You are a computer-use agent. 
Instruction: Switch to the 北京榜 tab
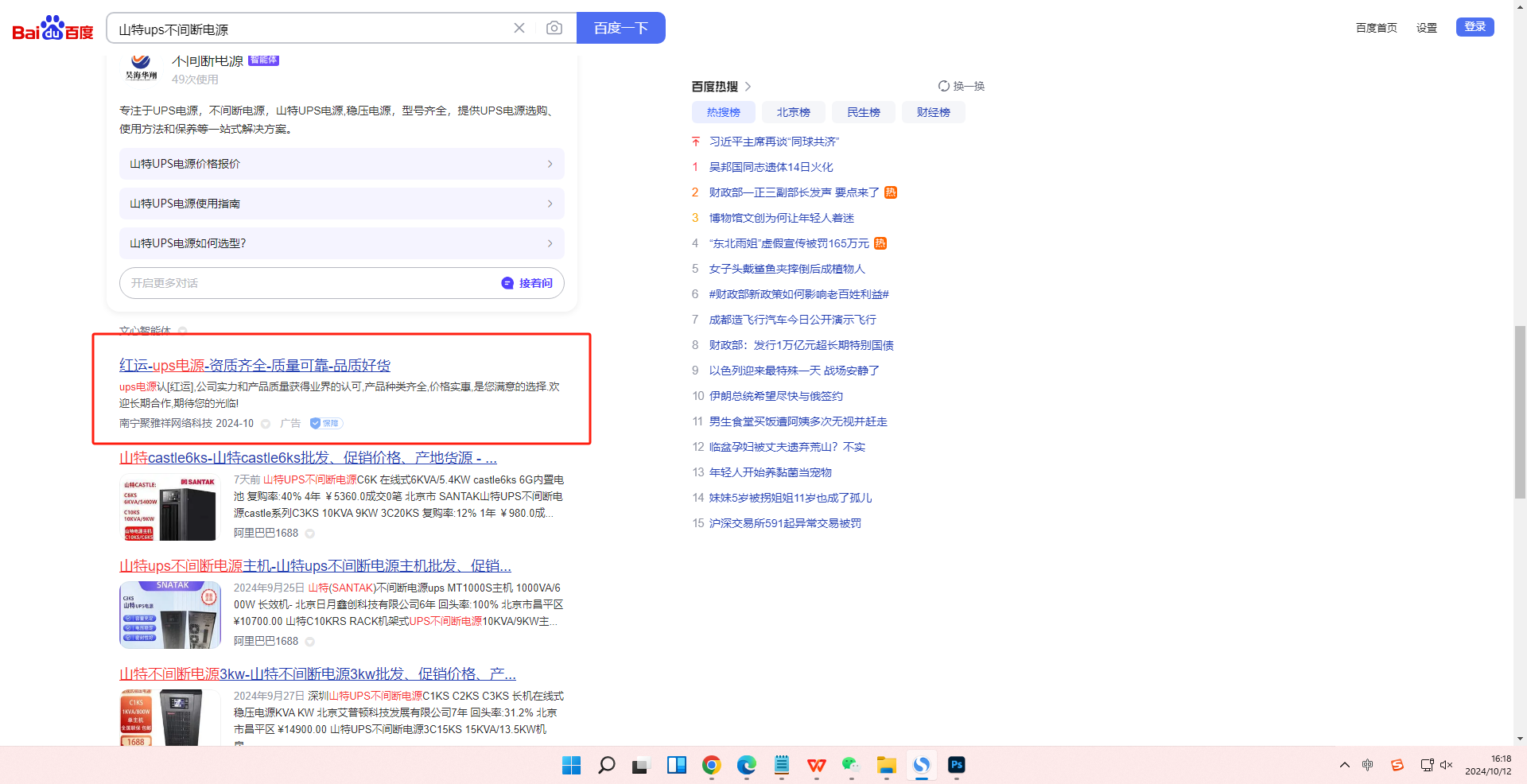point(793,112)
